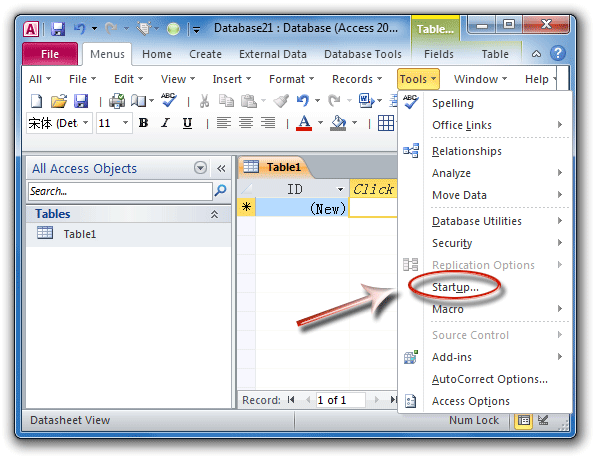Click the Fill color paint bucket icon
Screen dimensions: 595x456
coord(338,123)
